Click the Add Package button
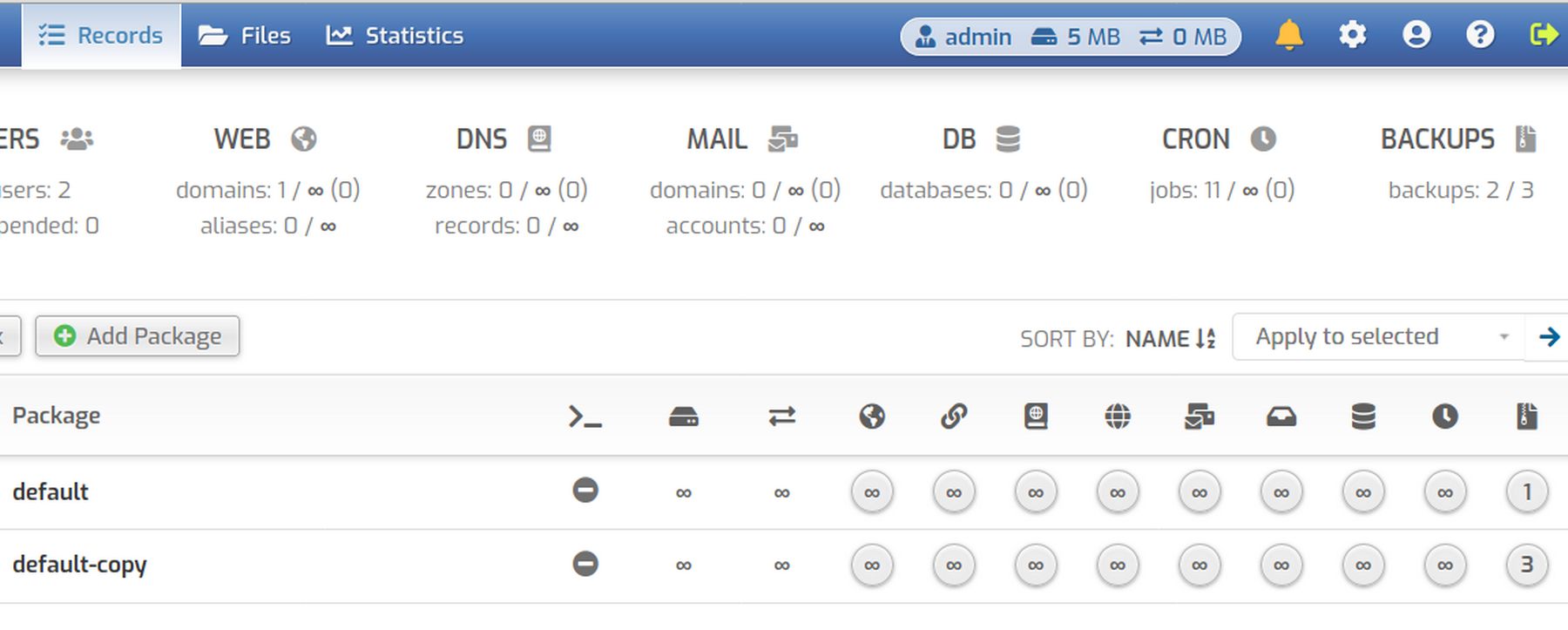 tap(138, 336)
